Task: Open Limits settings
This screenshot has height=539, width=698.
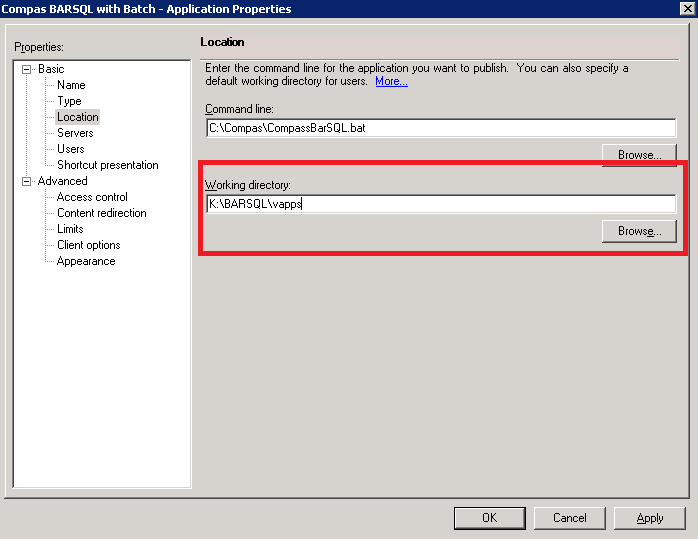Action: click(x=70, y=229)
